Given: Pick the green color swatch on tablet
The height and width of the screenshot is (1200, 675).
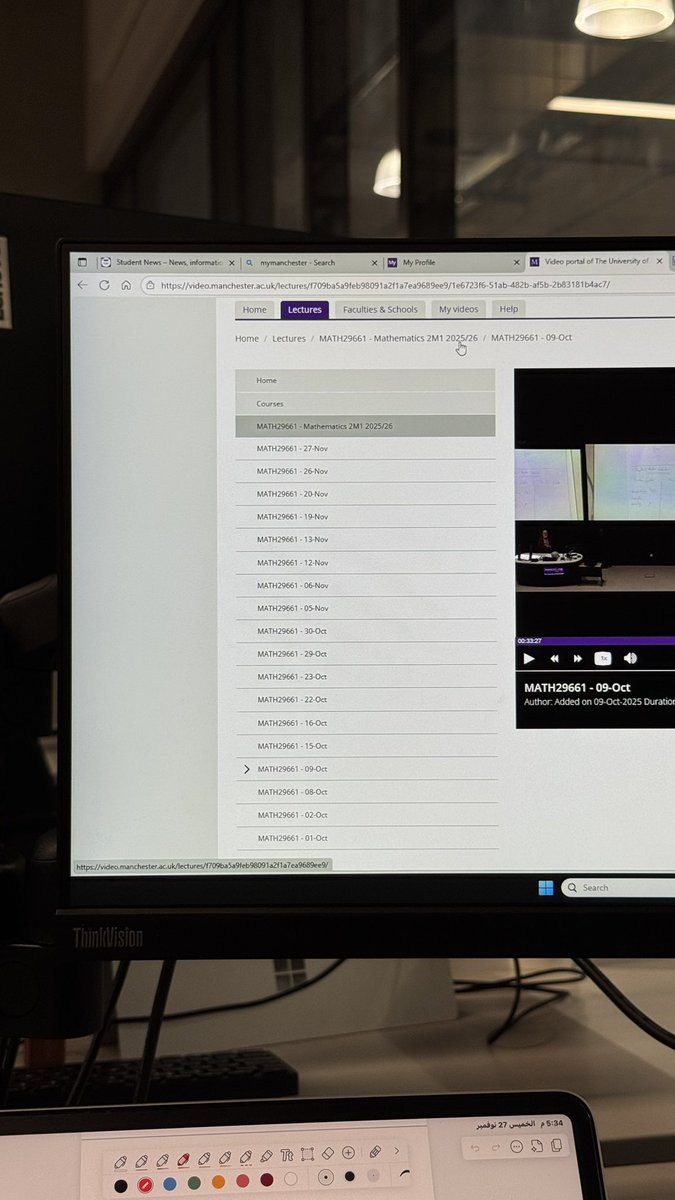Looking at the screenshot, I should 194,1184.
